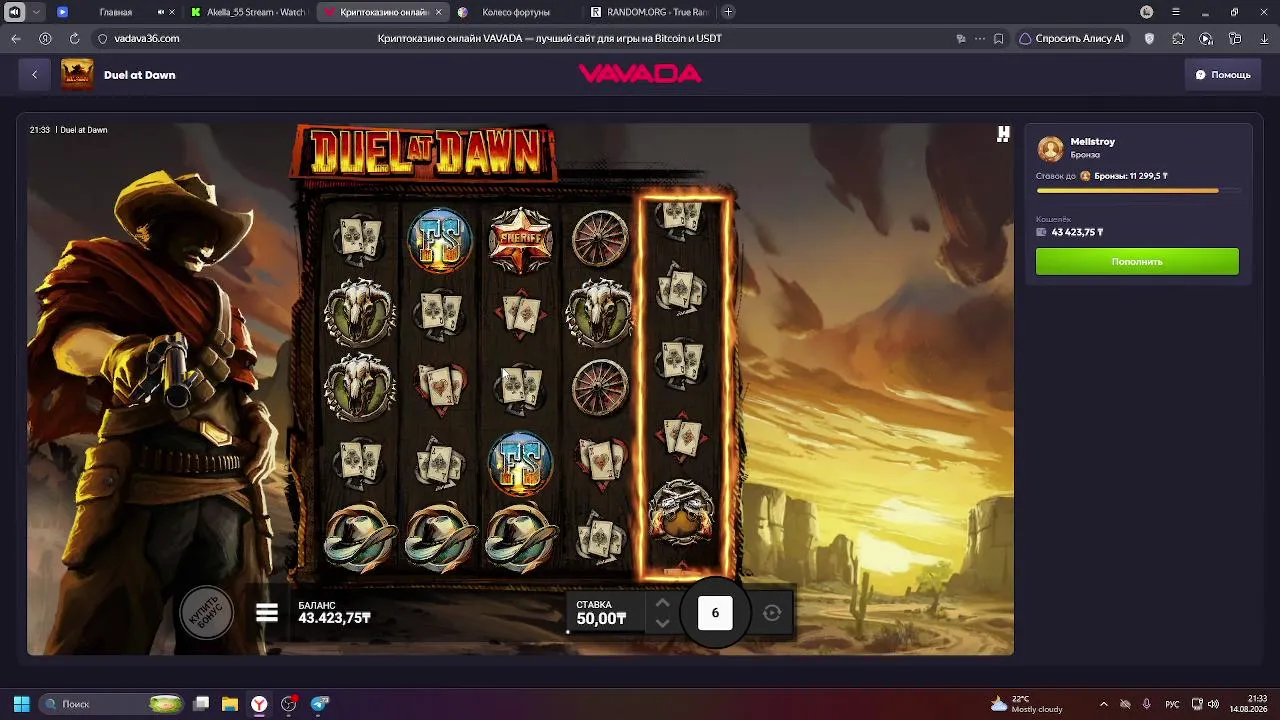Click the page translate icon
This screenshot has height=720, width=1280.
pyautogui.click(x=961, y=39)
